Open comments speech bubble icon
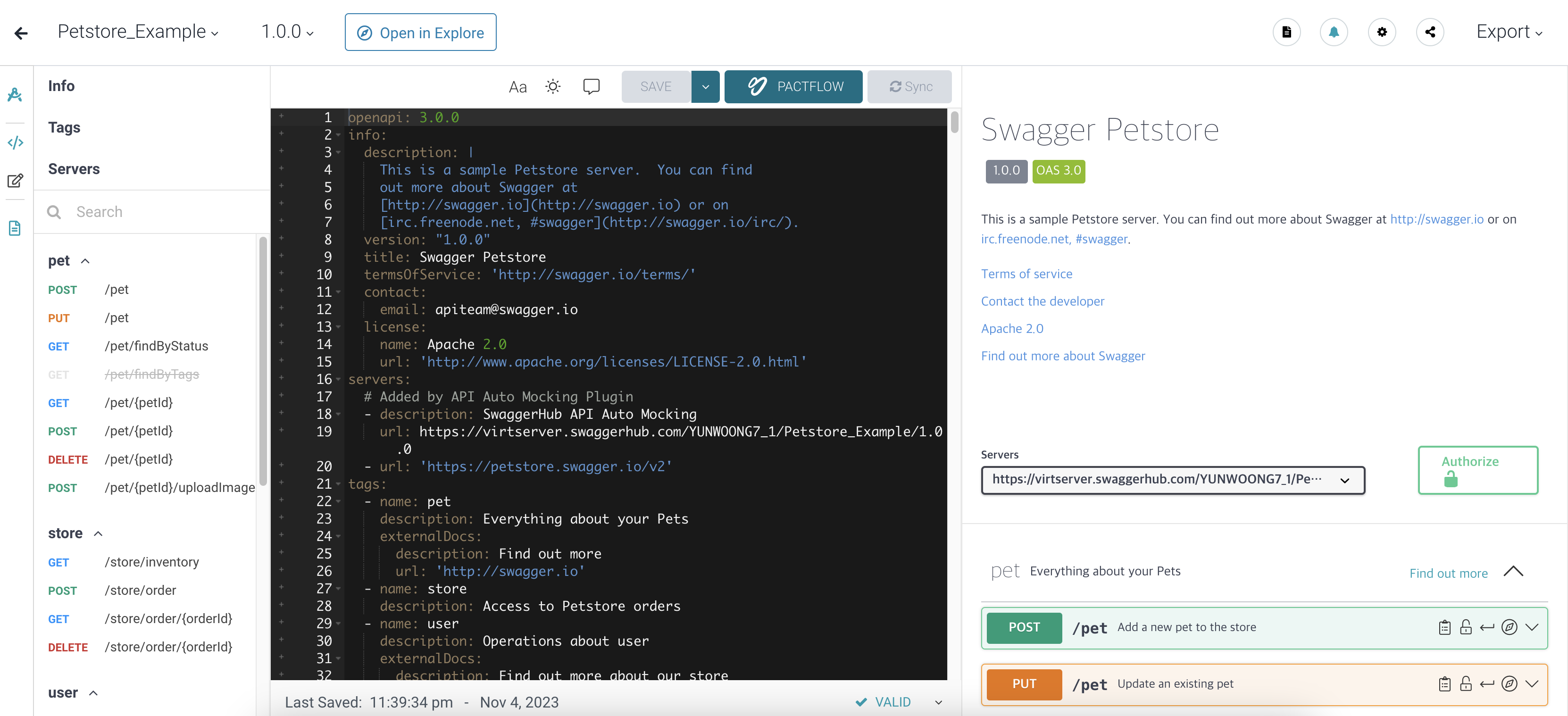The height and width of the screenshot is (716, 1568). pyautogui.click(x=591, y=86)
